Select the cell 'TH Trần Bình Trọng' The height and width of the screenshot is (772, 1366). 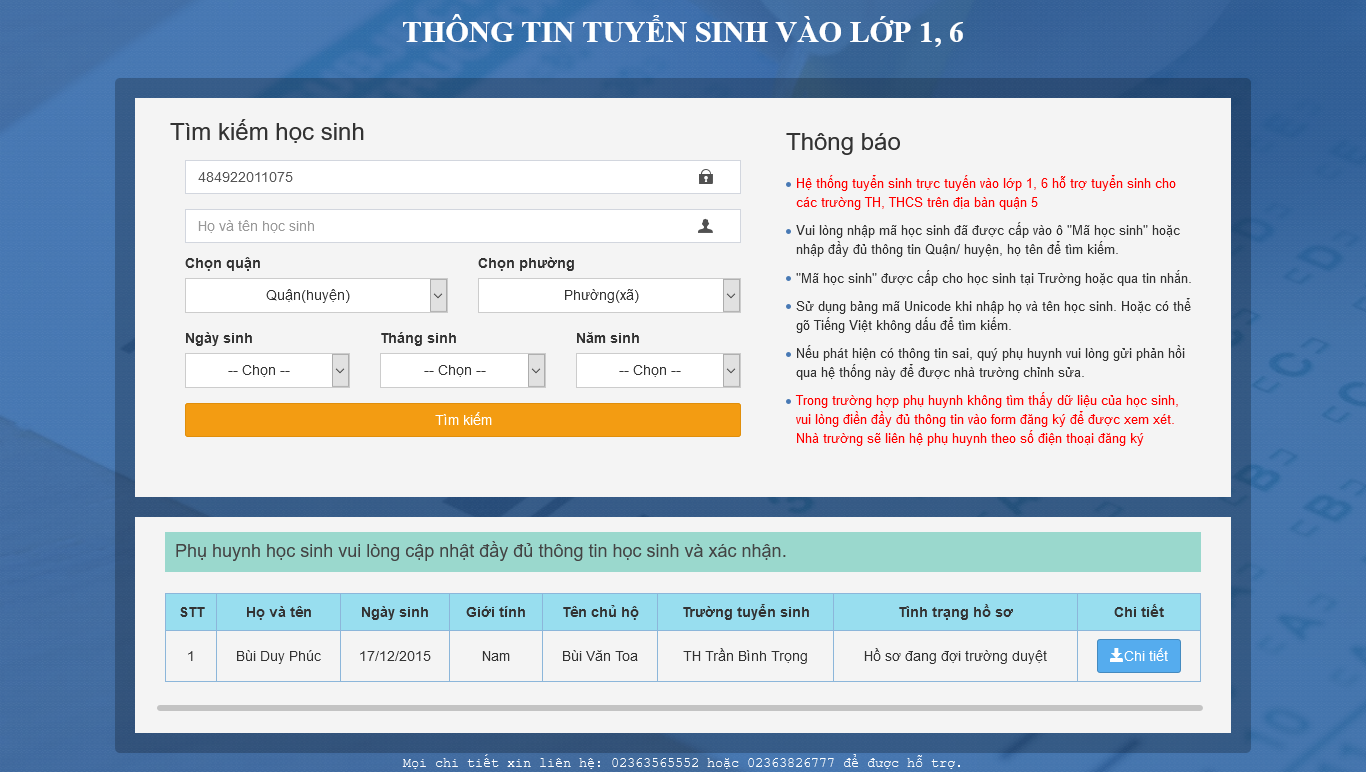(746, 656)
